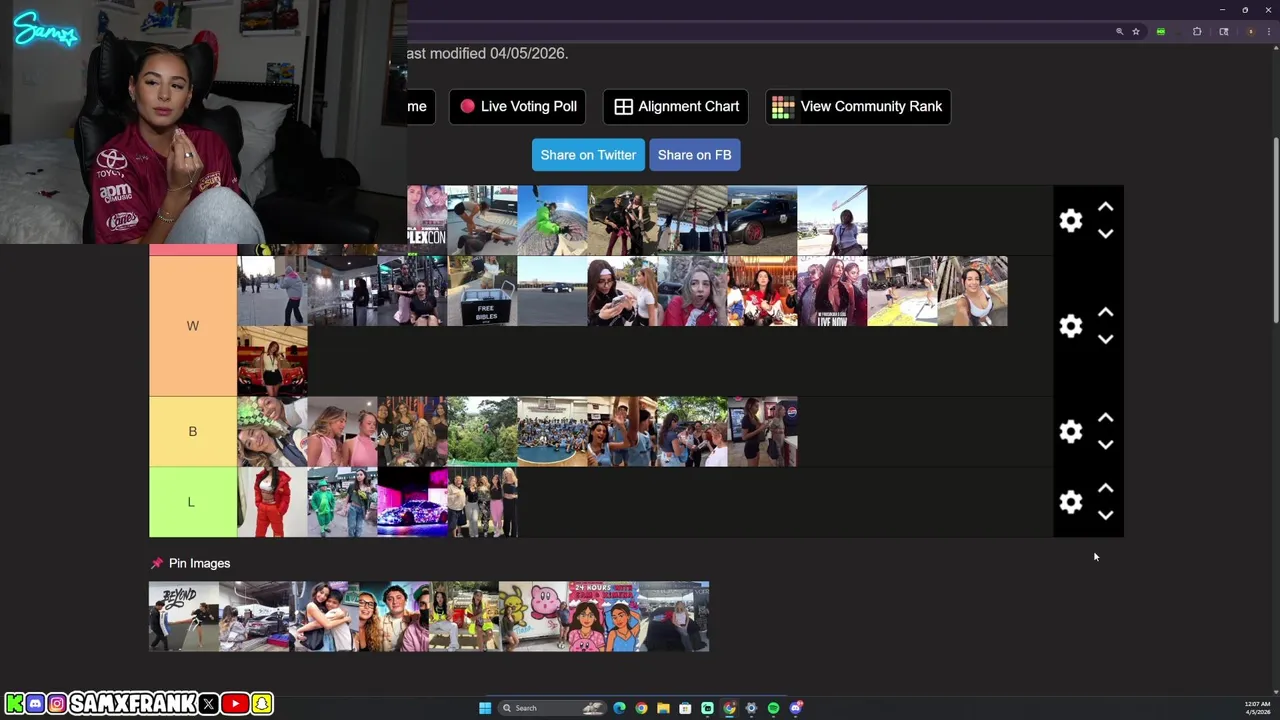
Task: Share tier list on Twitter
Action: (x=588, y=155)
